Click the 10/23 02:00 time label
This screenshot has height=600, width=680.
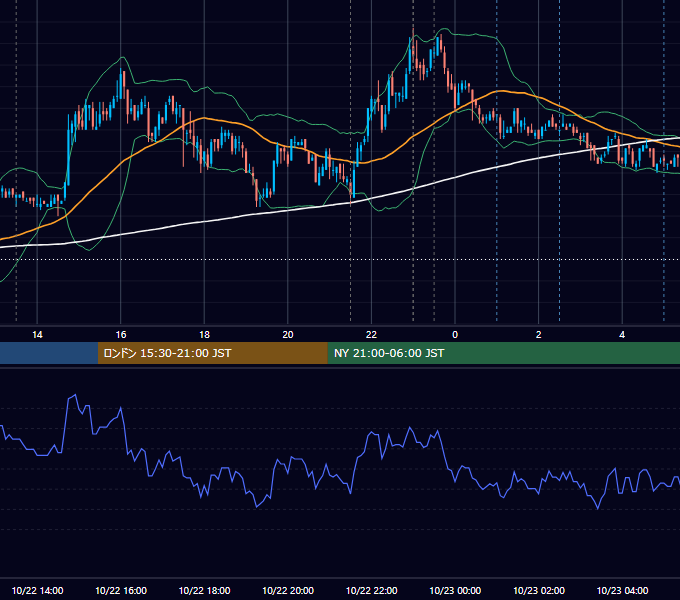tap(539, 590)
